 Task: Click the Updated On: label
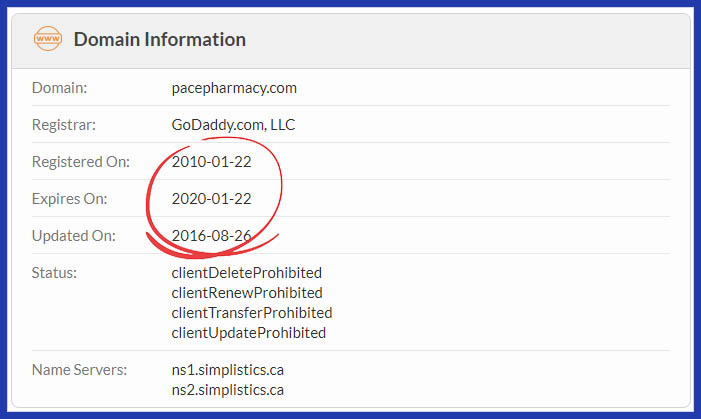click(x=74, y=236)
